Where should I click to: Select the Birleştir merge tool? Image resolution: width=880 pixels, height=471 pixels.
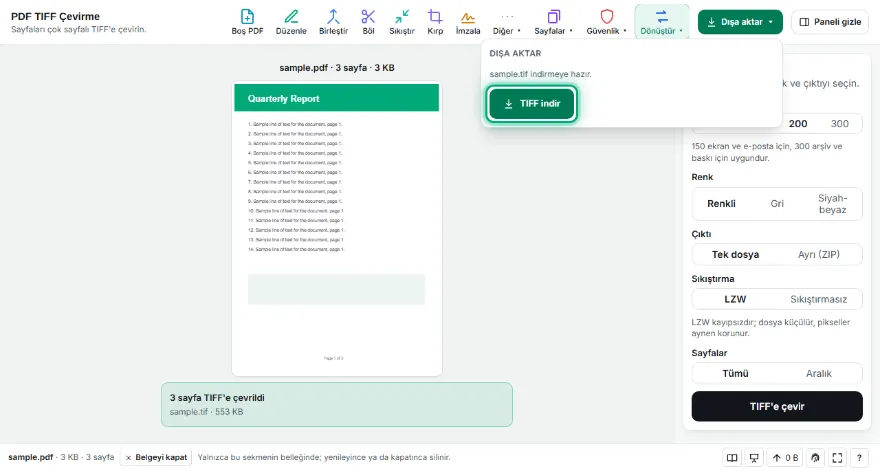pos(333,22)
